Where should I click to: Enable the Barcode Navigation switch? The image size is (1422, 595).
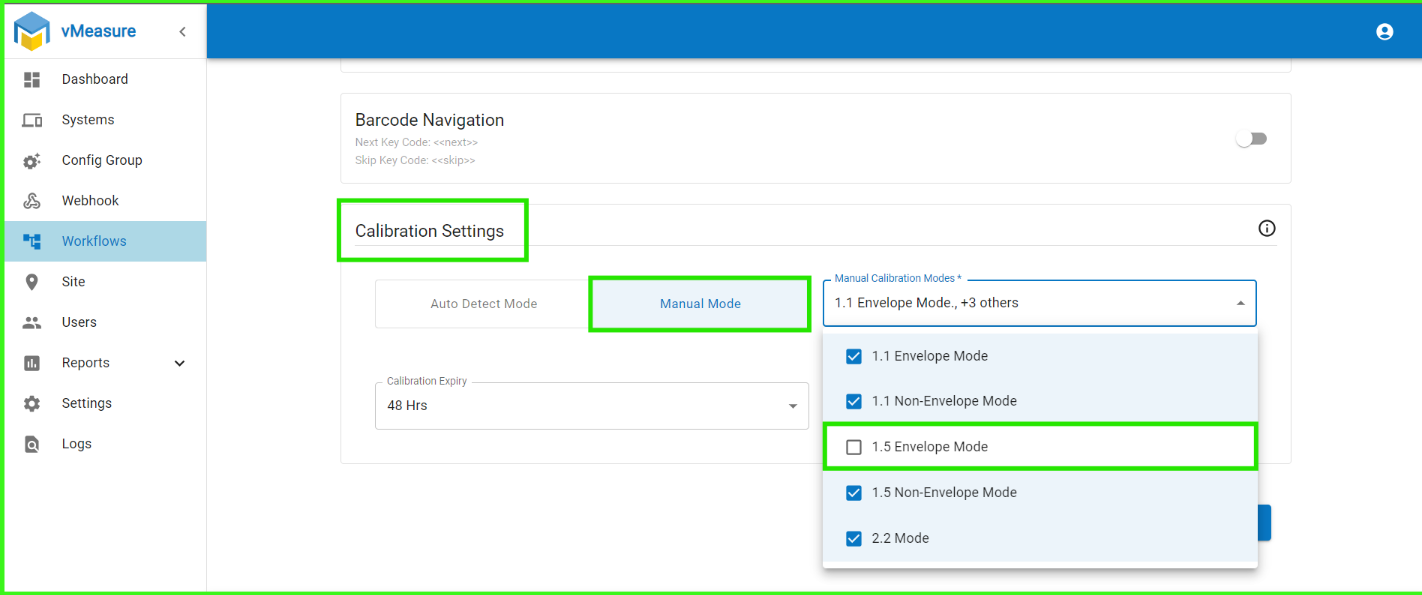[x=1251, y=139]
